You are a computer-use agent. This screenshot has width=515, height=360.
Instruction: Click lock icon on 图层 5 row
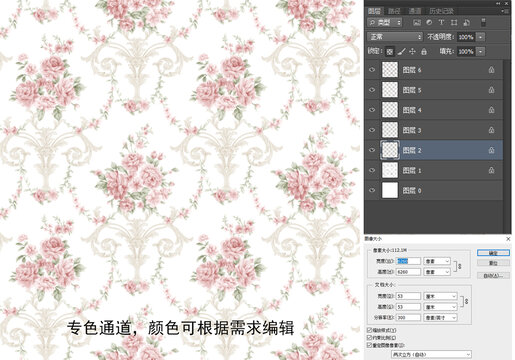coord(491,90)
